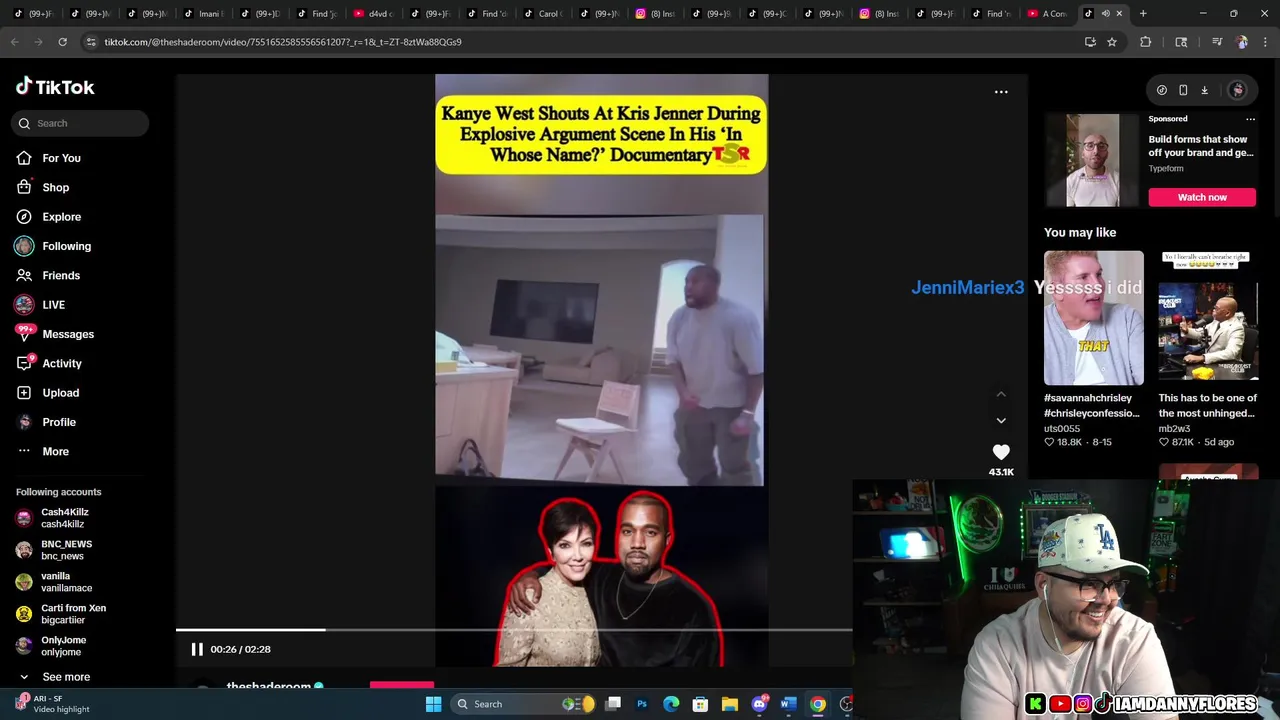The height and width of the screenshot is (720, 1280).
Task: Click into the TikTok Search field
Action: coord(80,123)
